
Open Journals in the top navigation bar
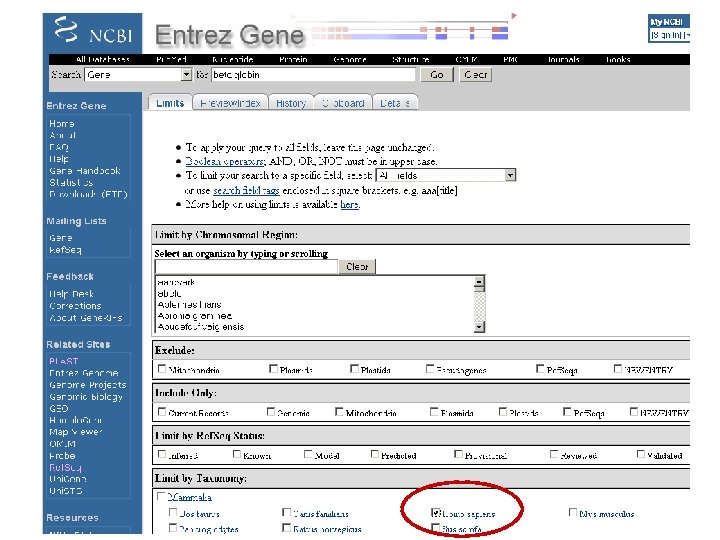(563, 60)
